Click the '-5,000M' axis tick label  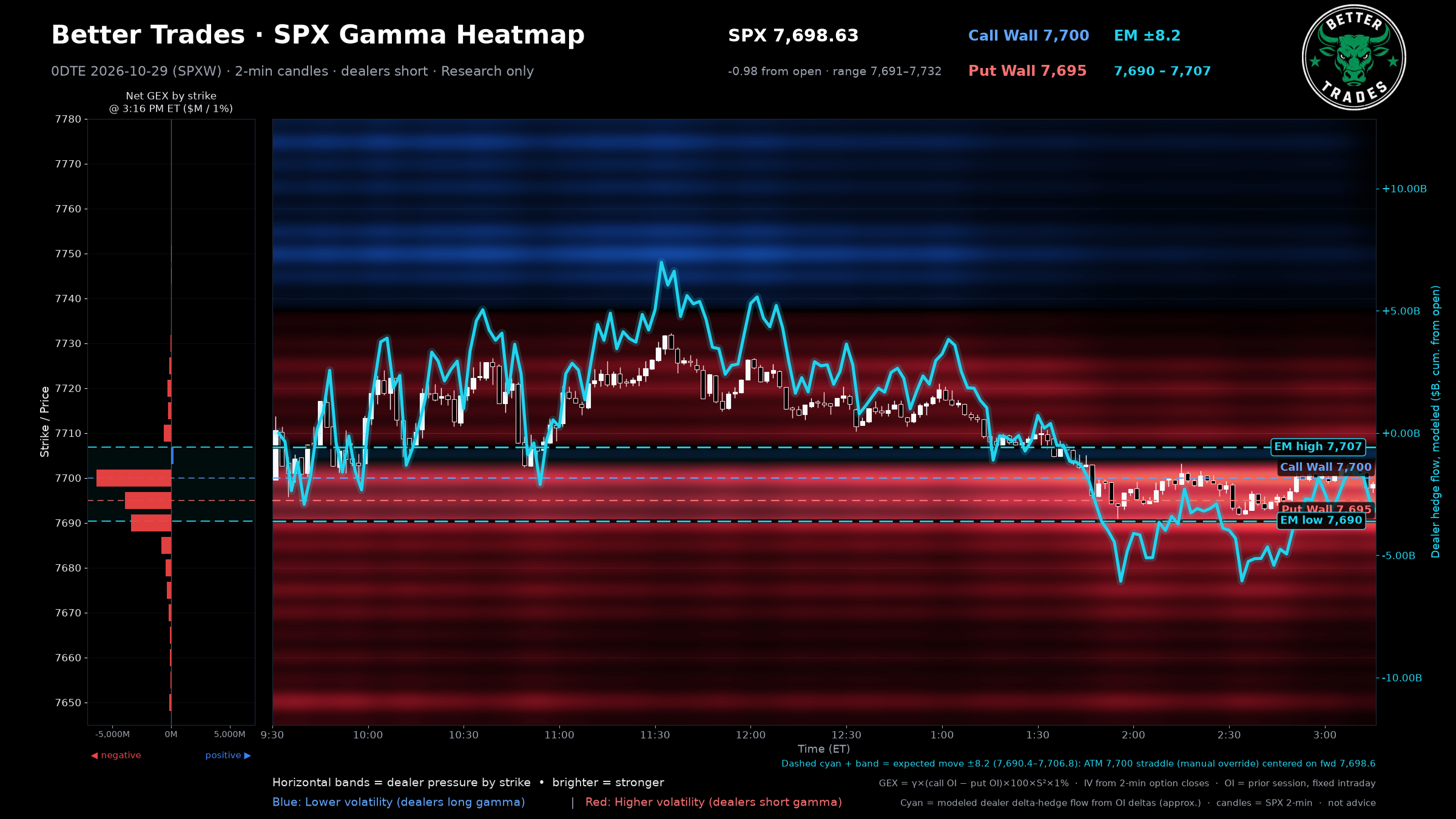coord(112,735)
